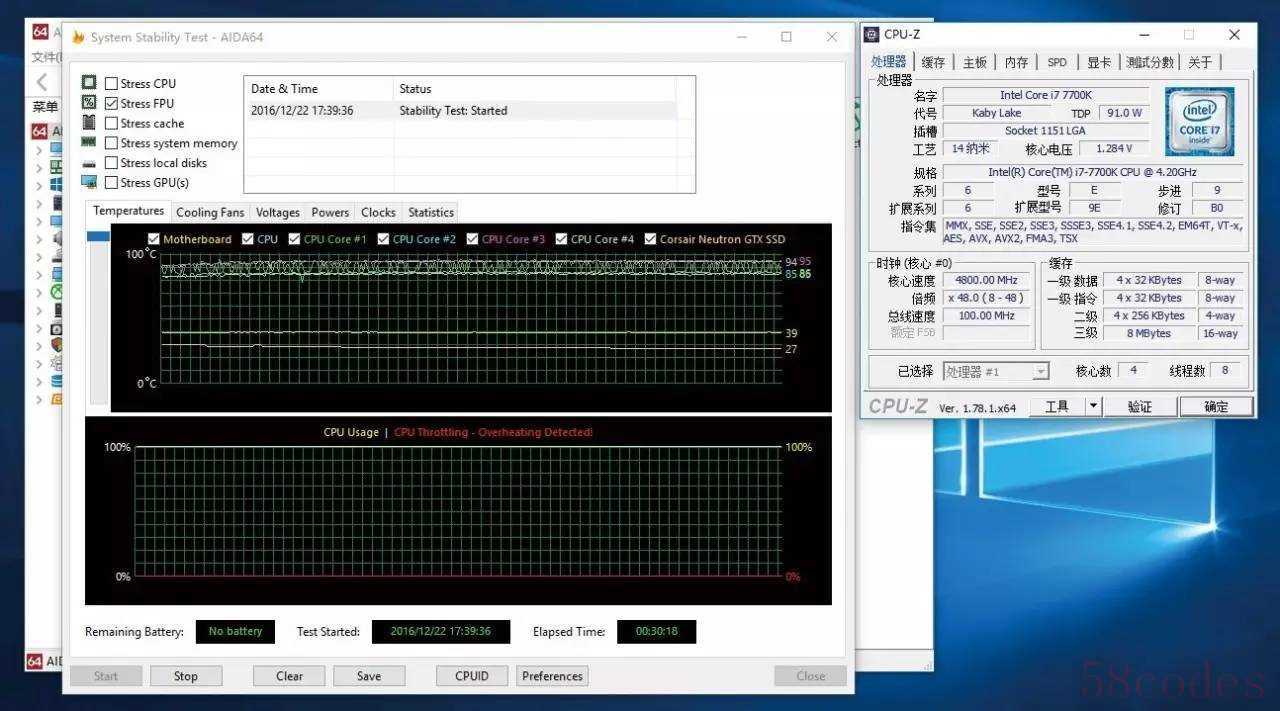Expand the AIDA64 tree node with the speaker icon
The image size is (1280, 711).
39,238
